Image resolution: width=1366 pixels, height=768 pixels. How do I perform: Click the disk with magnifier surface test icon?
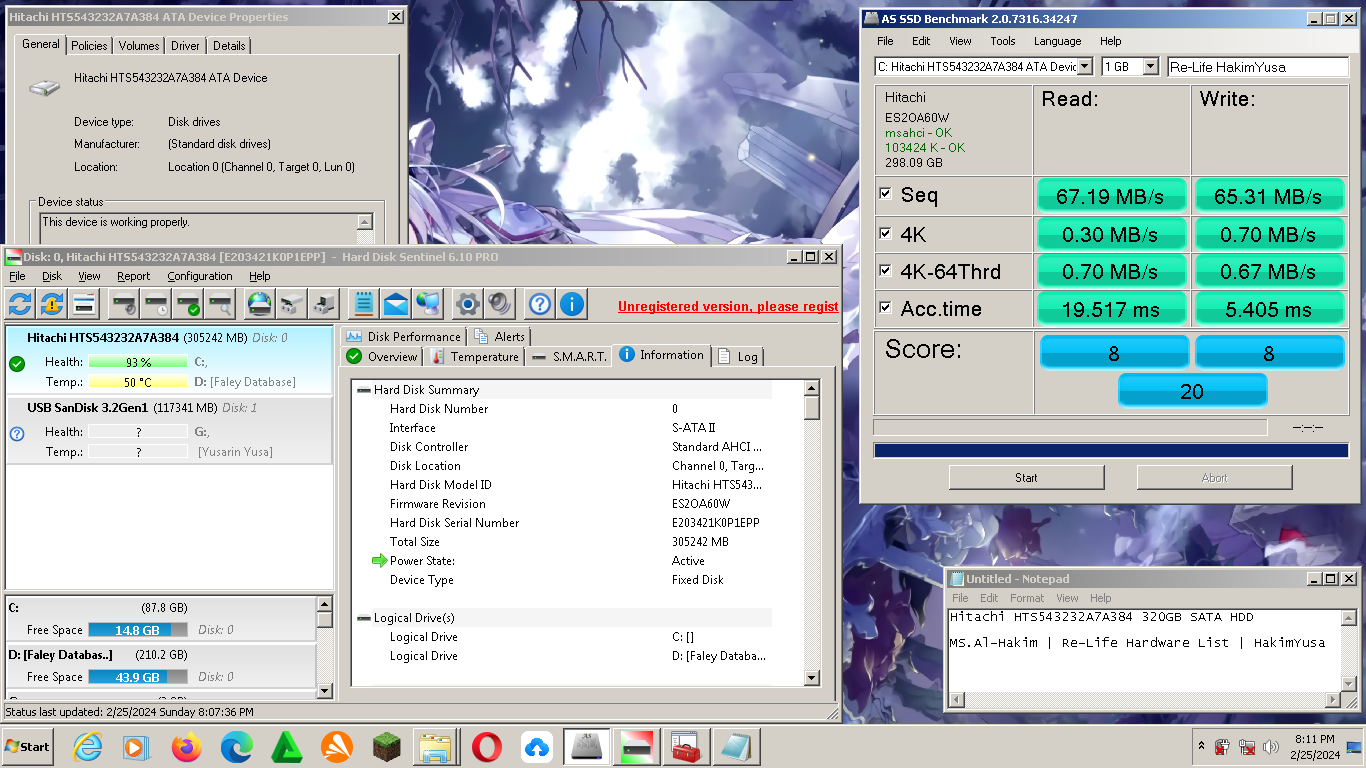click(x=220, y=303)
